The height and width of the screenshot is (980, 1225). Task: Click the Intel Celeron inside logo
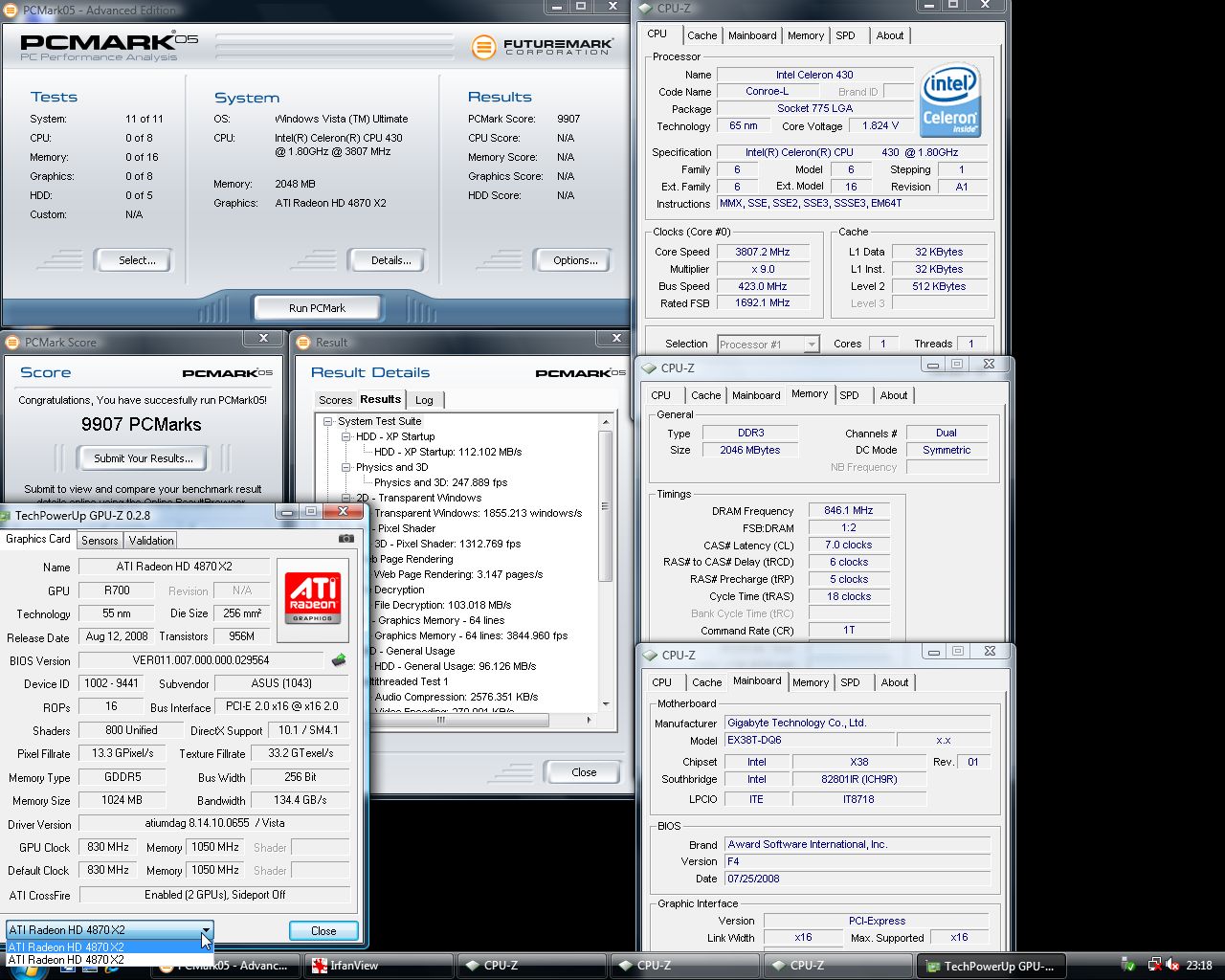[950, 100]
